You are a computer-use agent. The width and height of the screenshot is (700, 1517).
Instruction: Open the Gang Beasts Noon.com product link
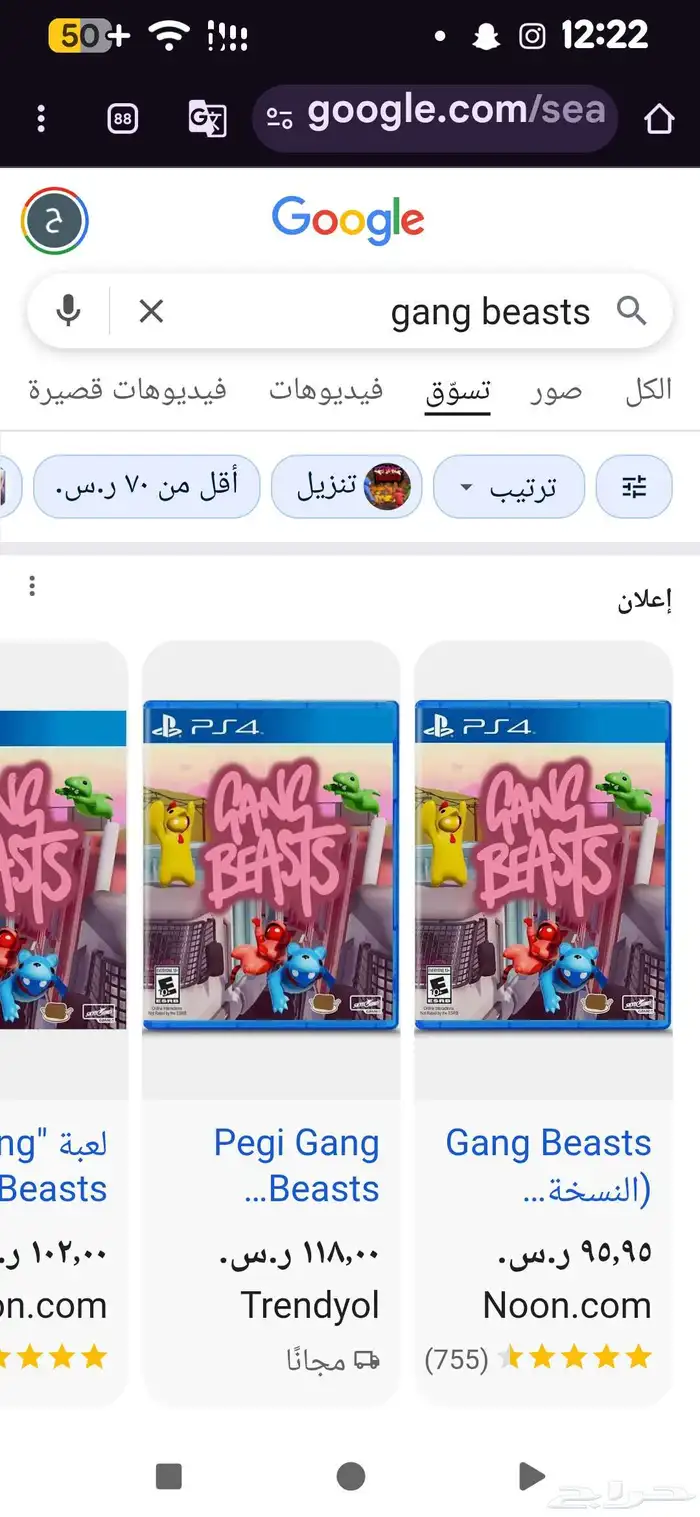point(548,1165)
